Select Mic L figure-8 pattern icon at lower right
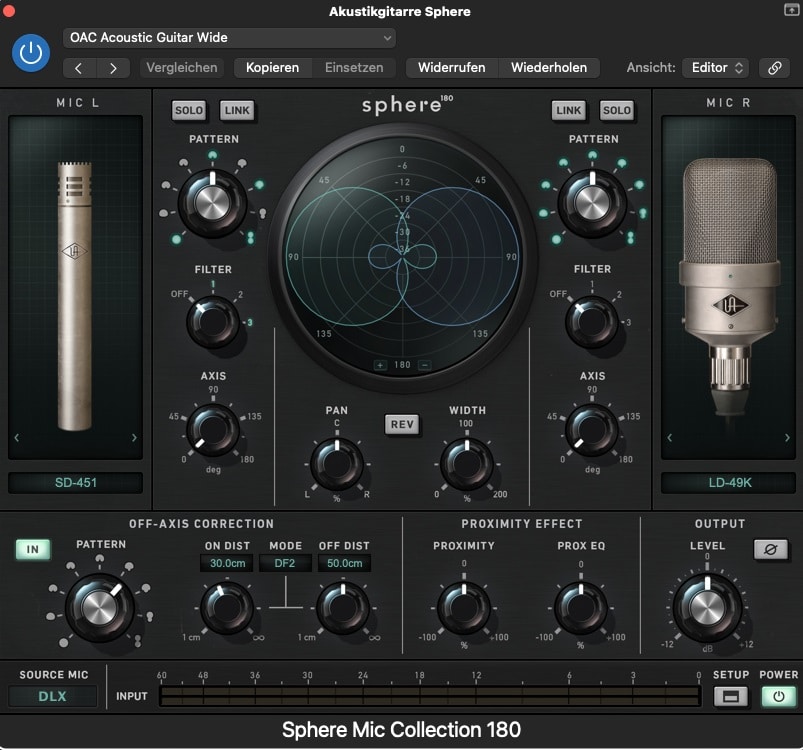Screen dimensions: 803x750 (250, 238)
